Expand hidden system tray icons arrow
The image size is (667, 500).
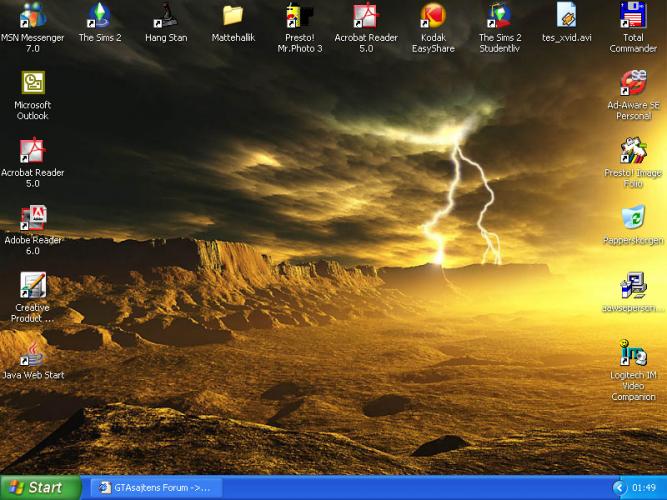(619, 488)
